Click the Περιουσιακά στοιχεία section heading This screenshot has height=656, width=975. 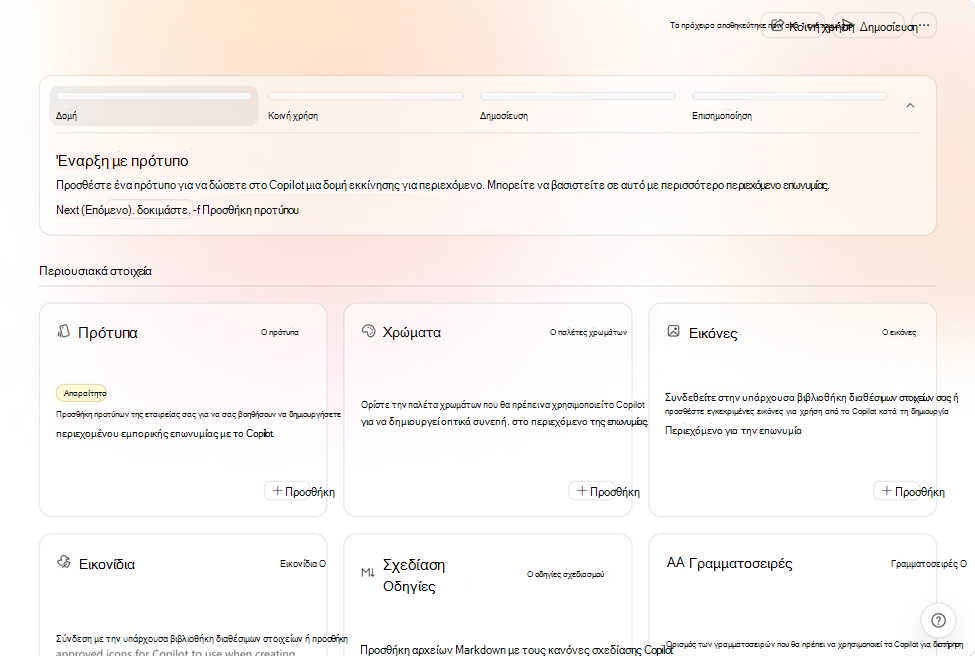coord(95,271)
